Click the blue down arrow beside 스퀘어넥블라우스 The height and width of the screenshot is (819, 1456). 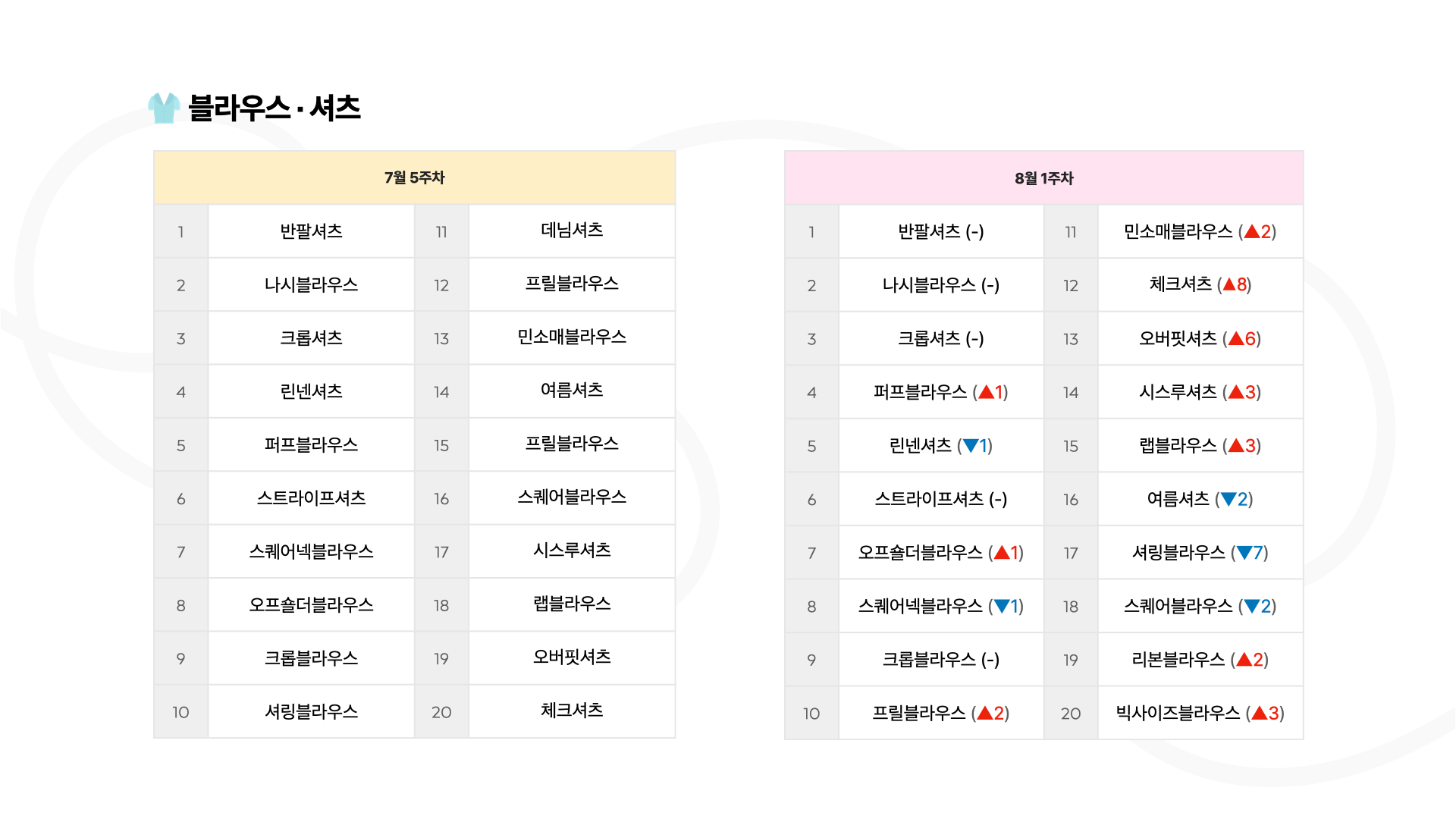pyautogui.click(x=1002, y=606)
